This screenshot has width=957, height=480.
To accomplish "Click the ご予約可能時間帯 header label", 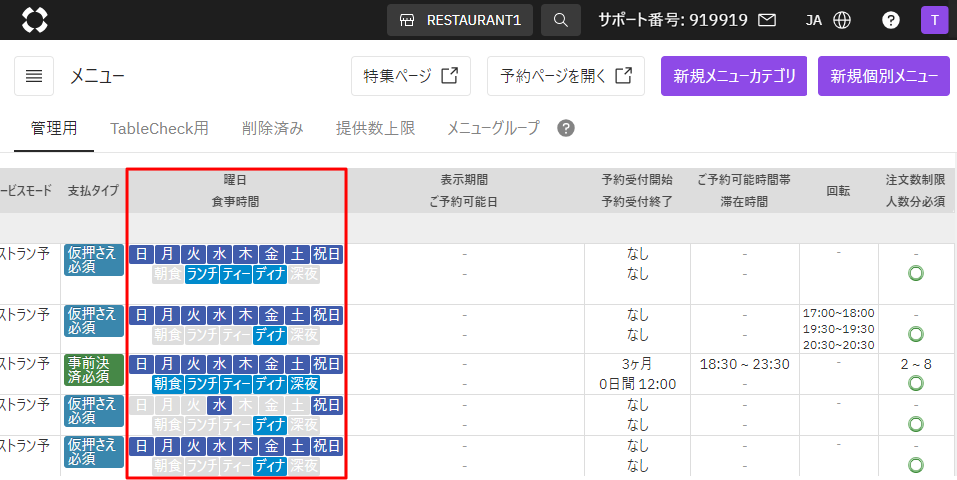I will pos(744,180).
